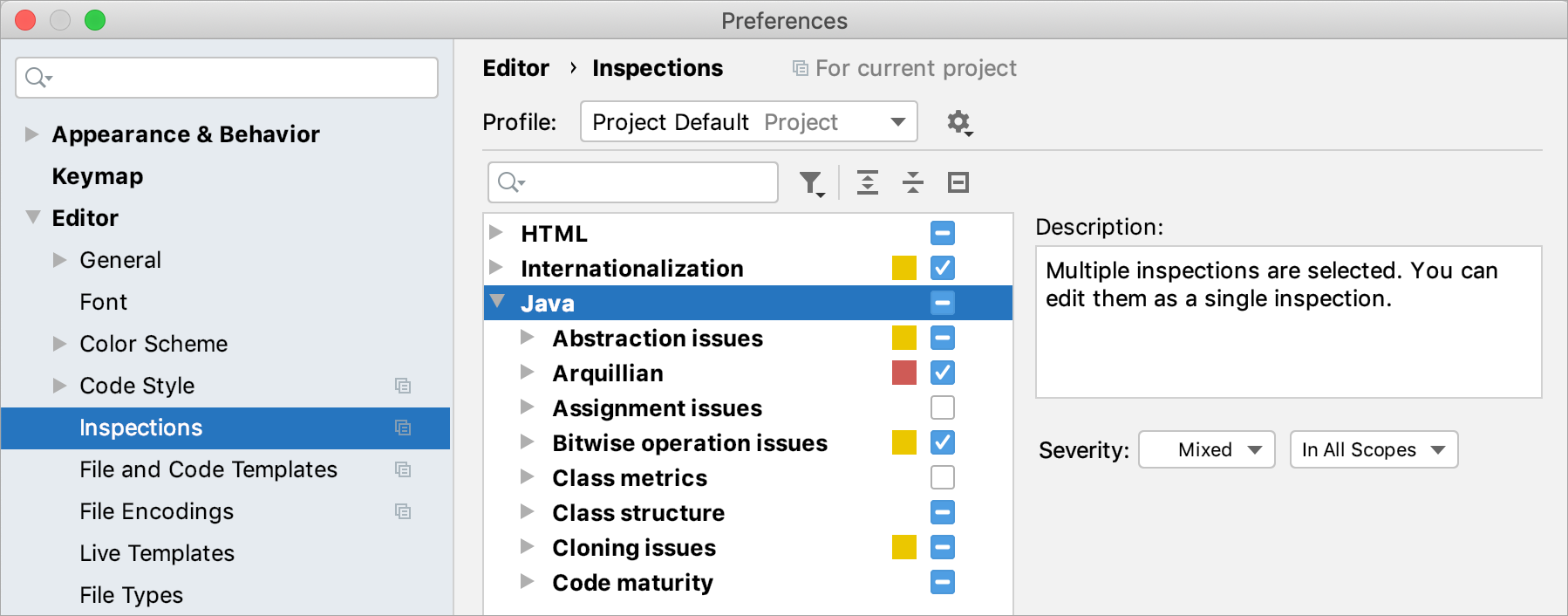Toggle the Code maturity checkbox
The width and height of the screenshot is (1568, 616).
[x=943, y=582]
